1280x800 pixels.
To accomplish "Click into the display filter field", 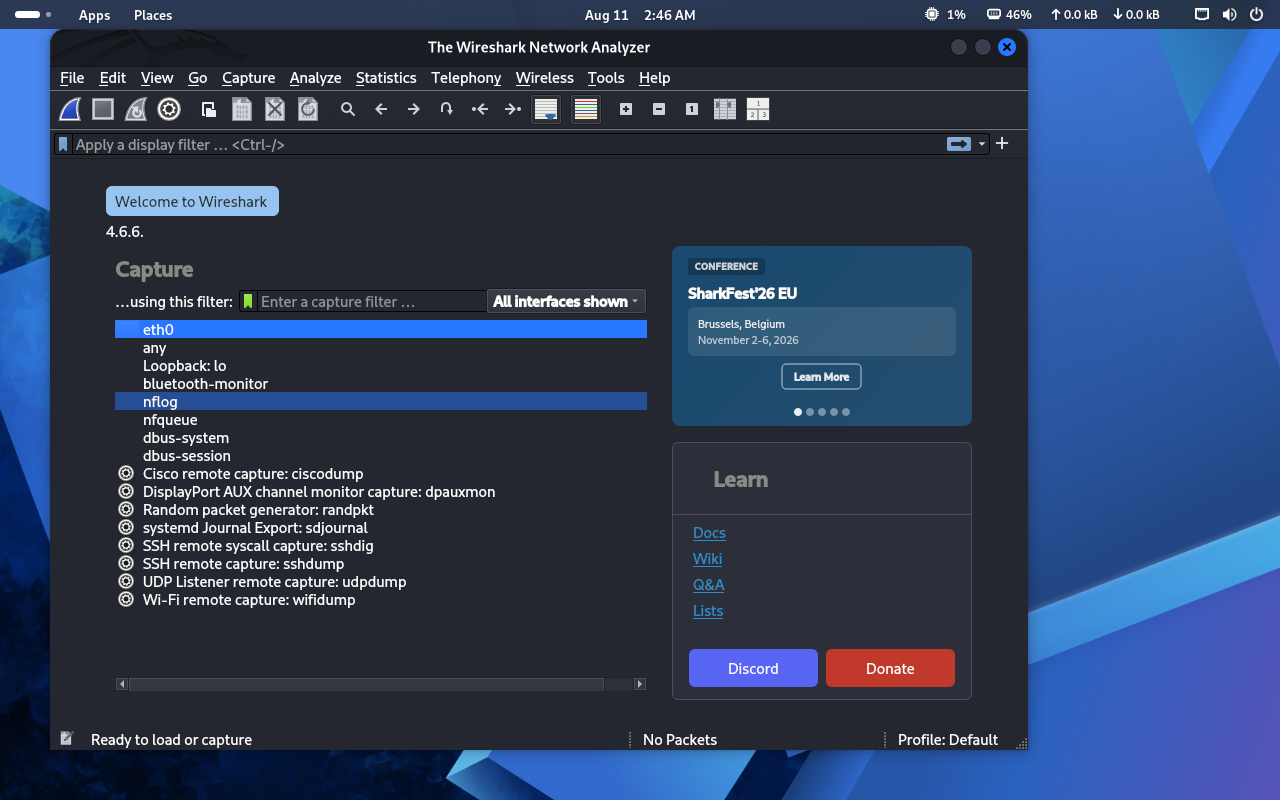I will click(x=508, y=144).
